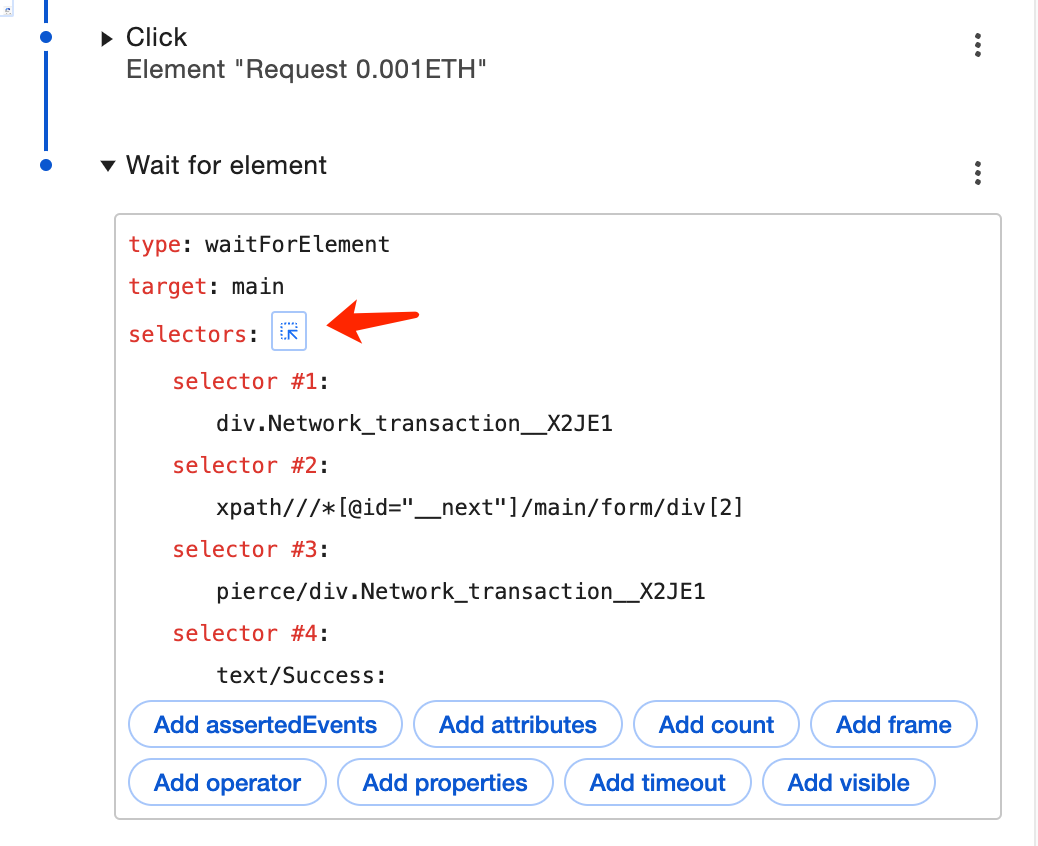Viewport: 1038px width, 846px height.
Task: Edit the pierce selector #3 value
Action: [x=461, y=592]
